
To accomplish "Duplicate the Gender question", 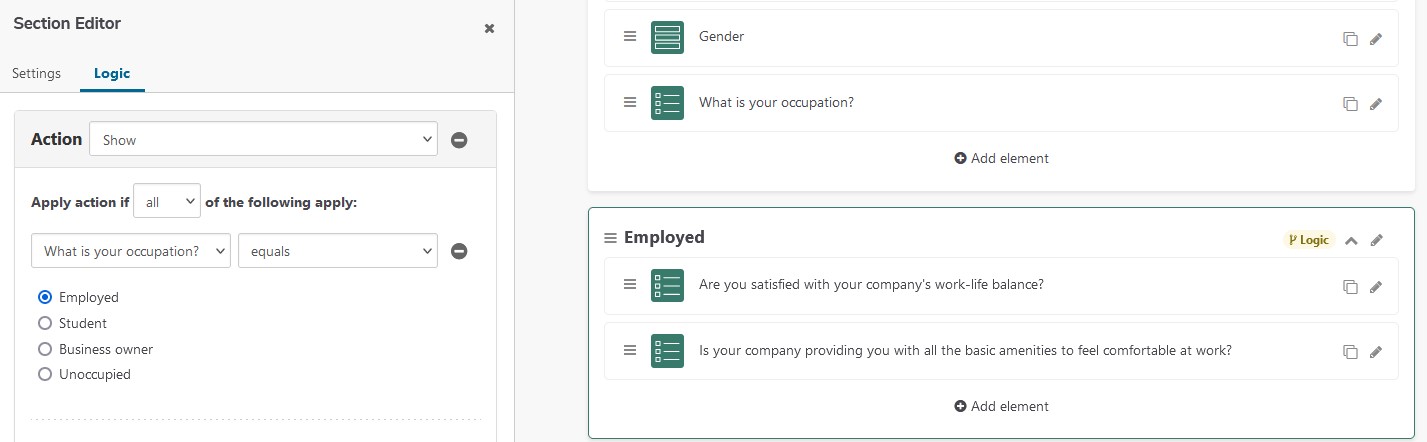I will pyautogui.click(x=1350, y=39).
